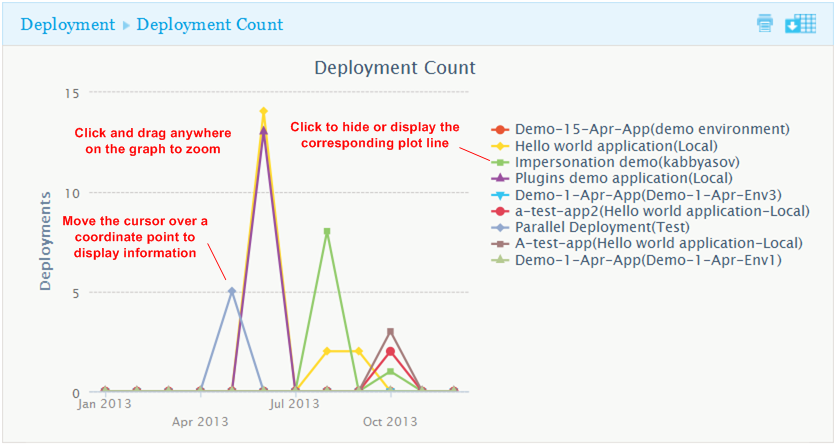Open the Deployment breadcrumb link

(x=68, y=25)
